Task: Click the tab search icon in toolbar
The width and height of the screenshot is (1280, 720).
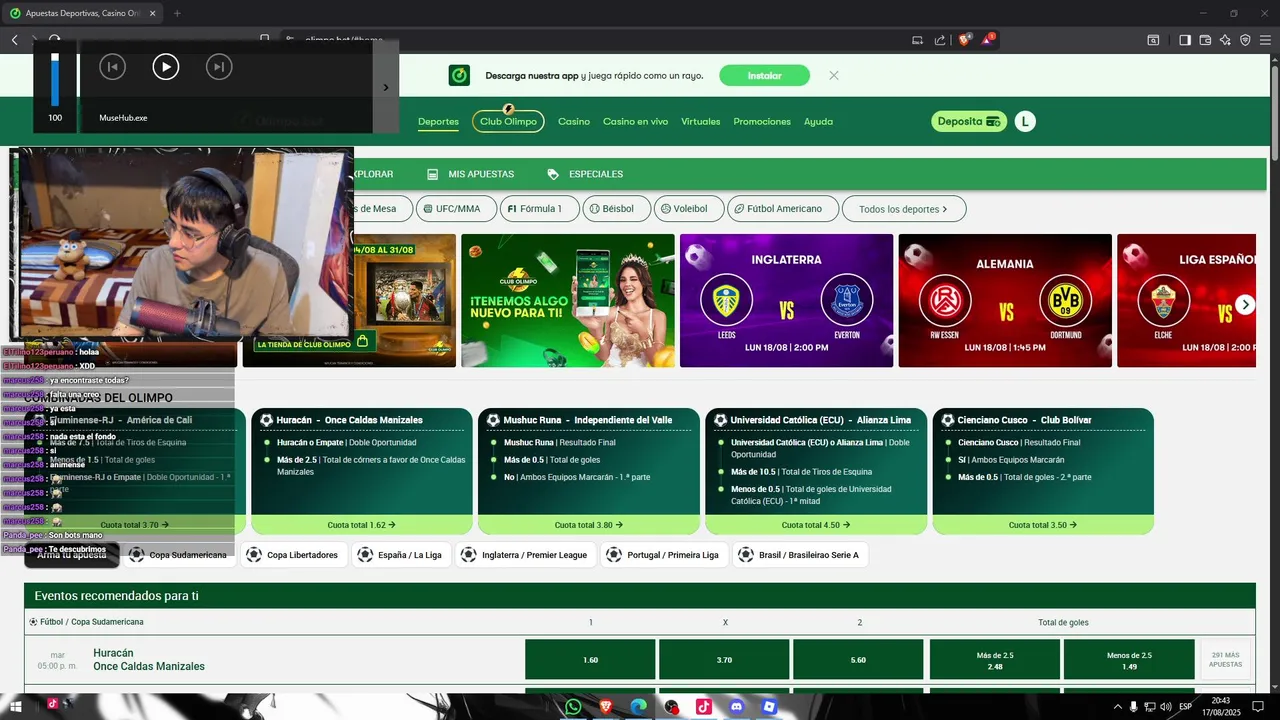Action: [x=1153, y=40]
